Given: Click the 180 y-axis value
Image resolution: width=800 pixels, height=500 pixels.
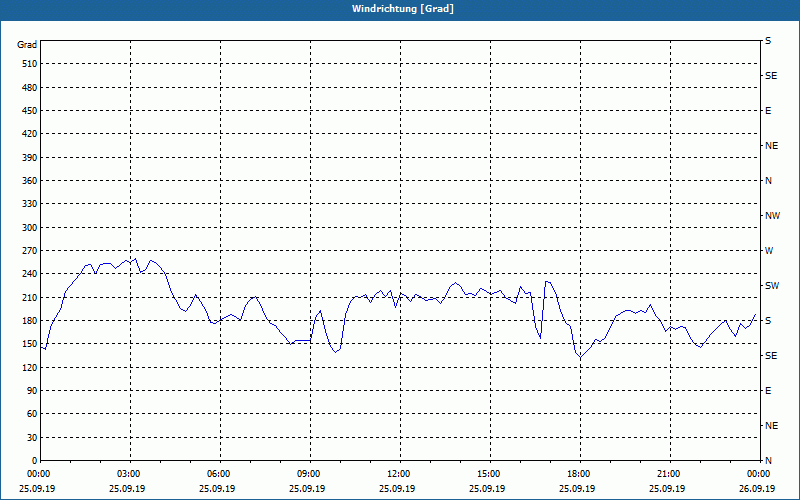Looking at the screenshot, I should [x=30, y=320].
